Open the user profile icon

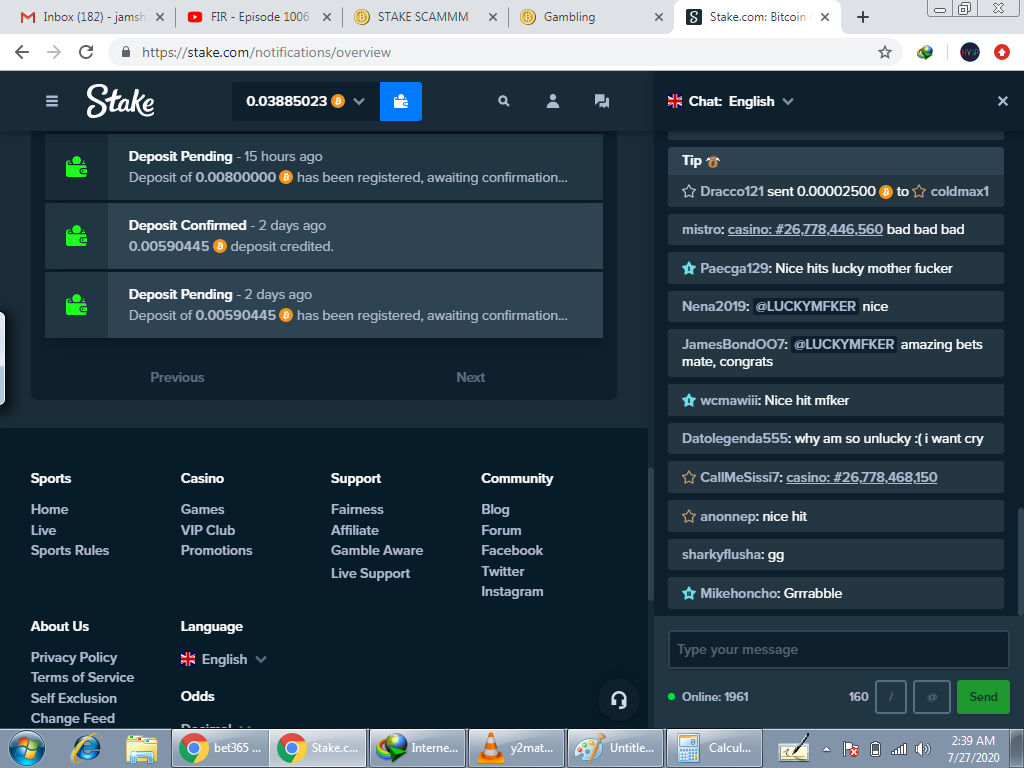[x=552, y=101]
